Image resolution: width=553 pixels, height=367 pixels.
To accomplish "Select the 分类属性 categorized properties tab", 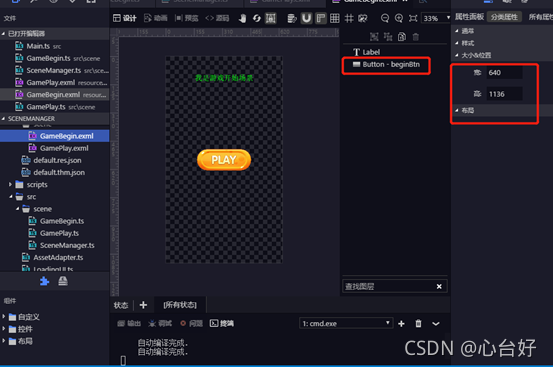I will point(504,17).
